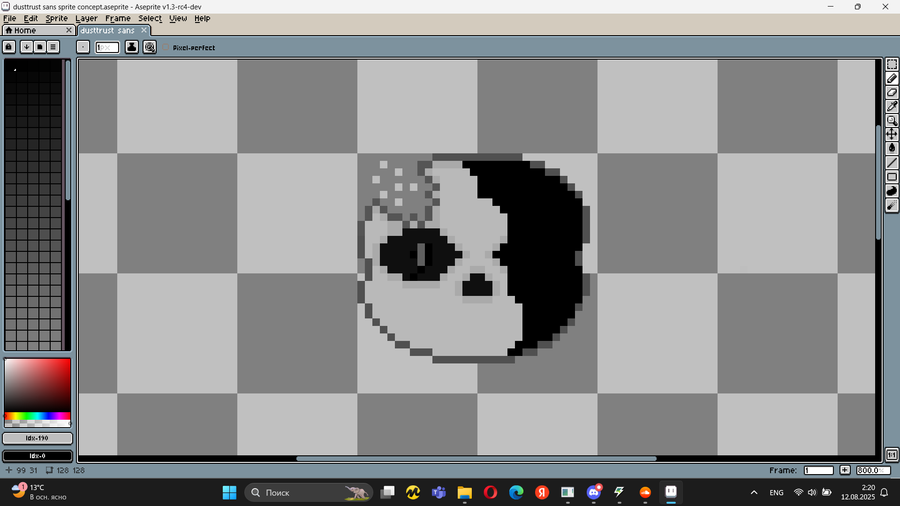
Task: Pick a shade in the red color picker square
Action: pos(37,385)
